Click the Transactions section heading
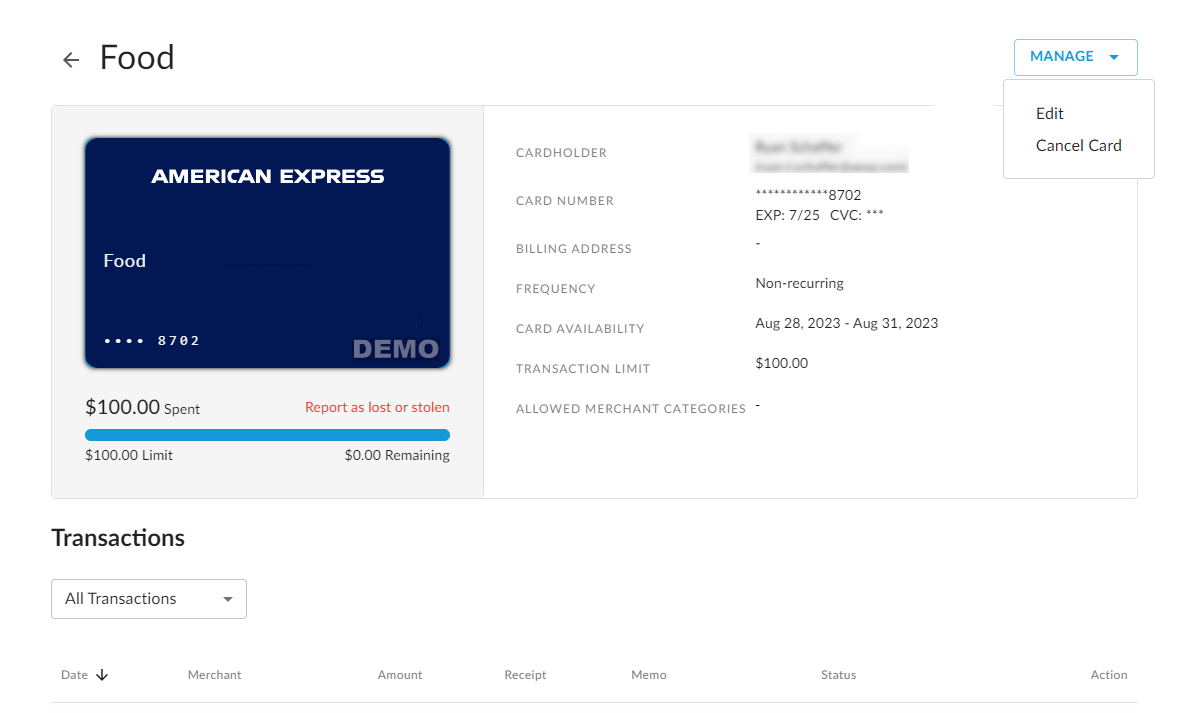The image size is (1193, 713). [118, 538]
